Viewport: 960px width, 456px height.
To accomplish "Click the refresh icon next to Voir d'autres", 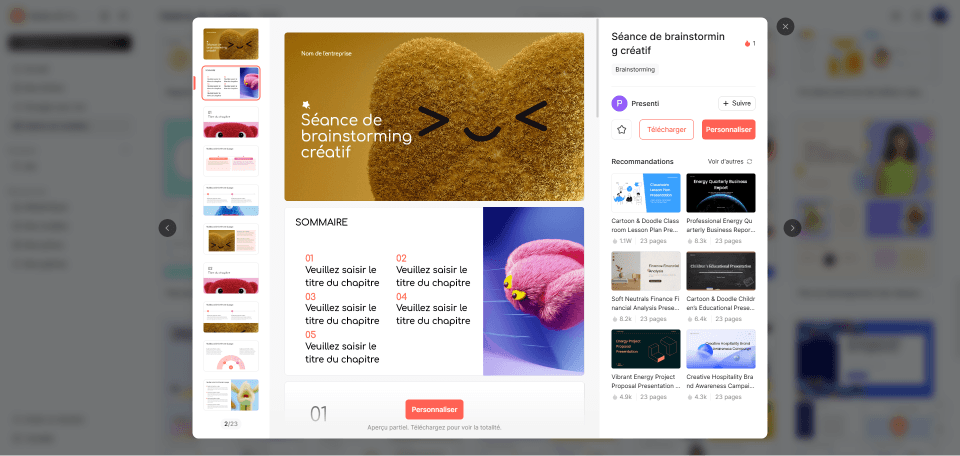I will pos(749,162).
